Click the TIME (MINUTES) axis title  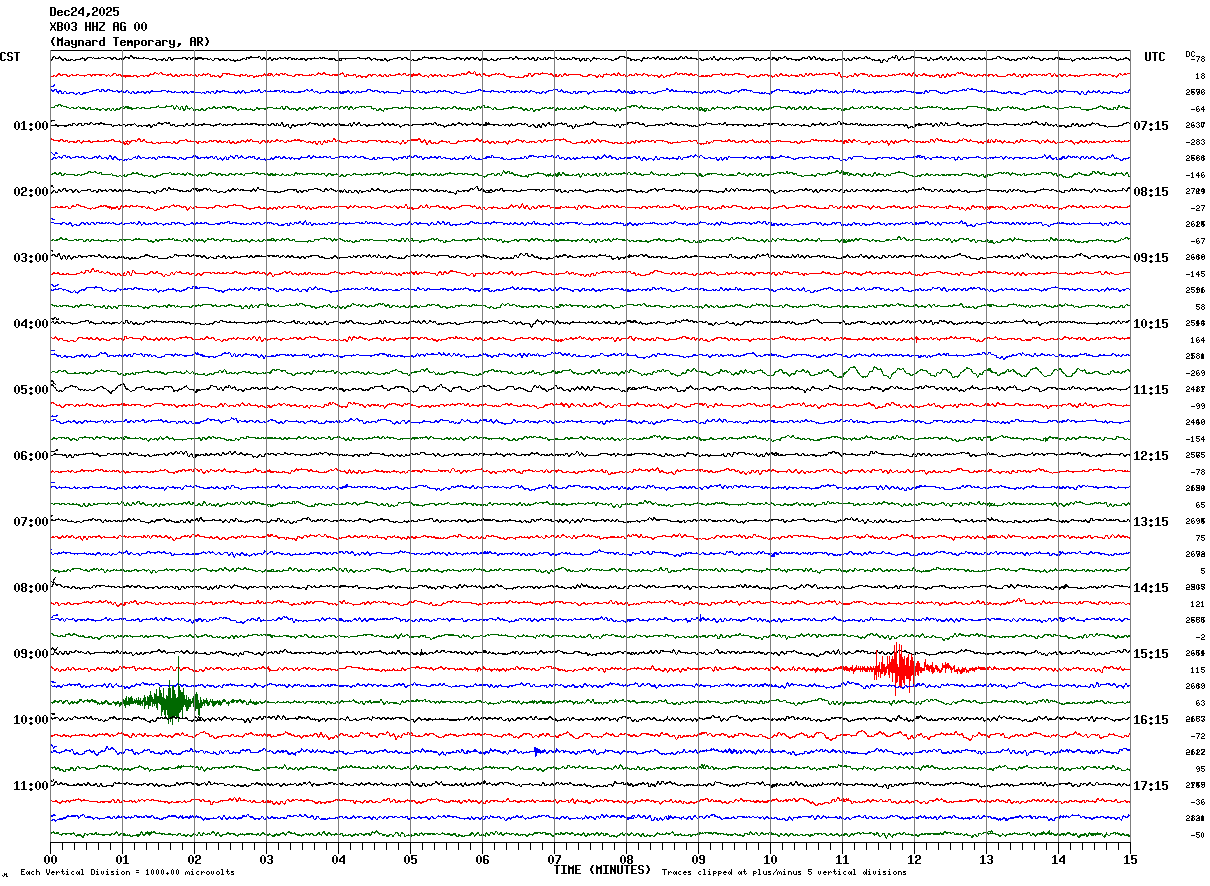[x=601, y=870]
